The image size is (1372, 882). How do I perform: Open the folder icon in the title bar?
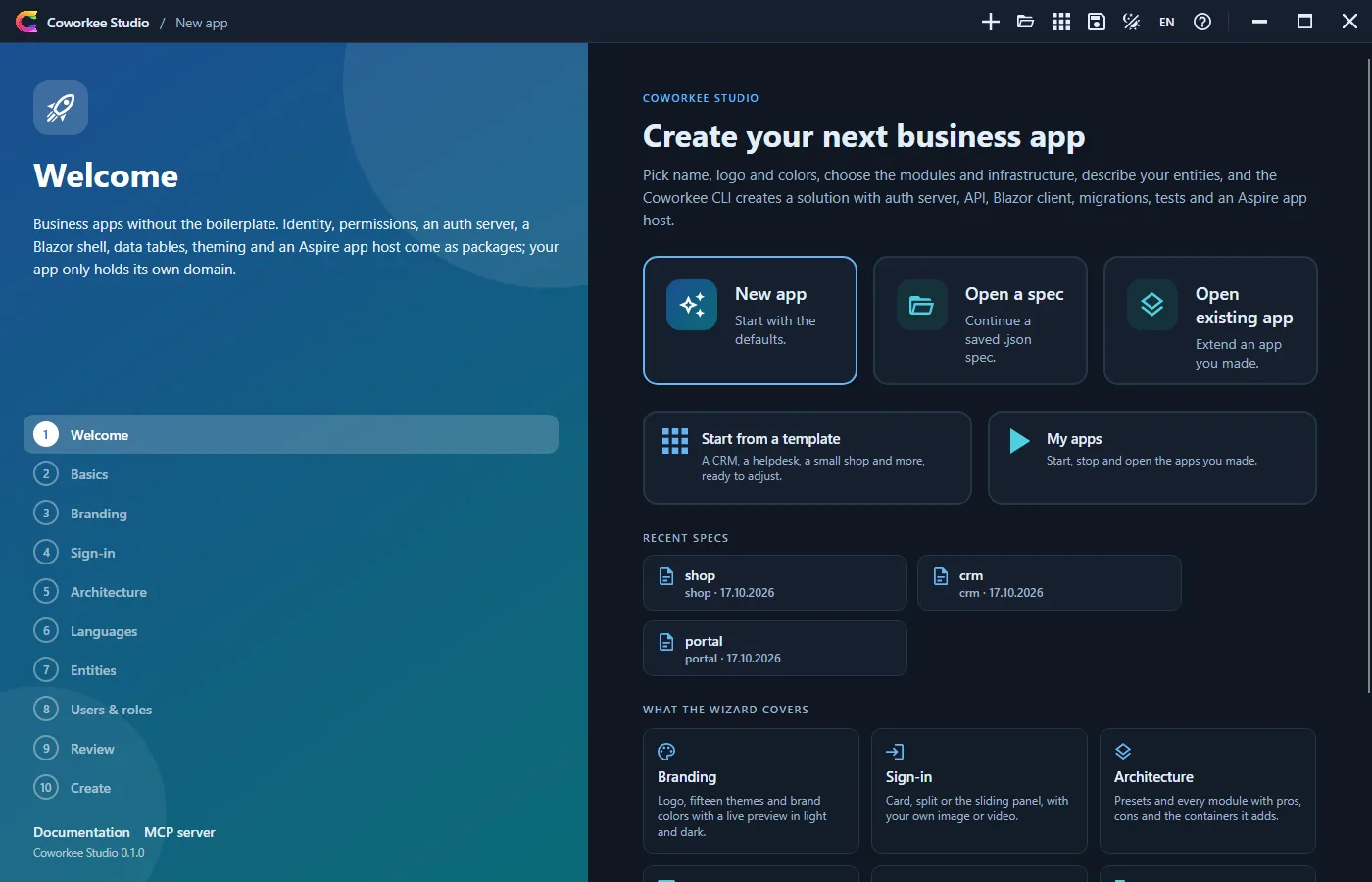point(1026,22)
